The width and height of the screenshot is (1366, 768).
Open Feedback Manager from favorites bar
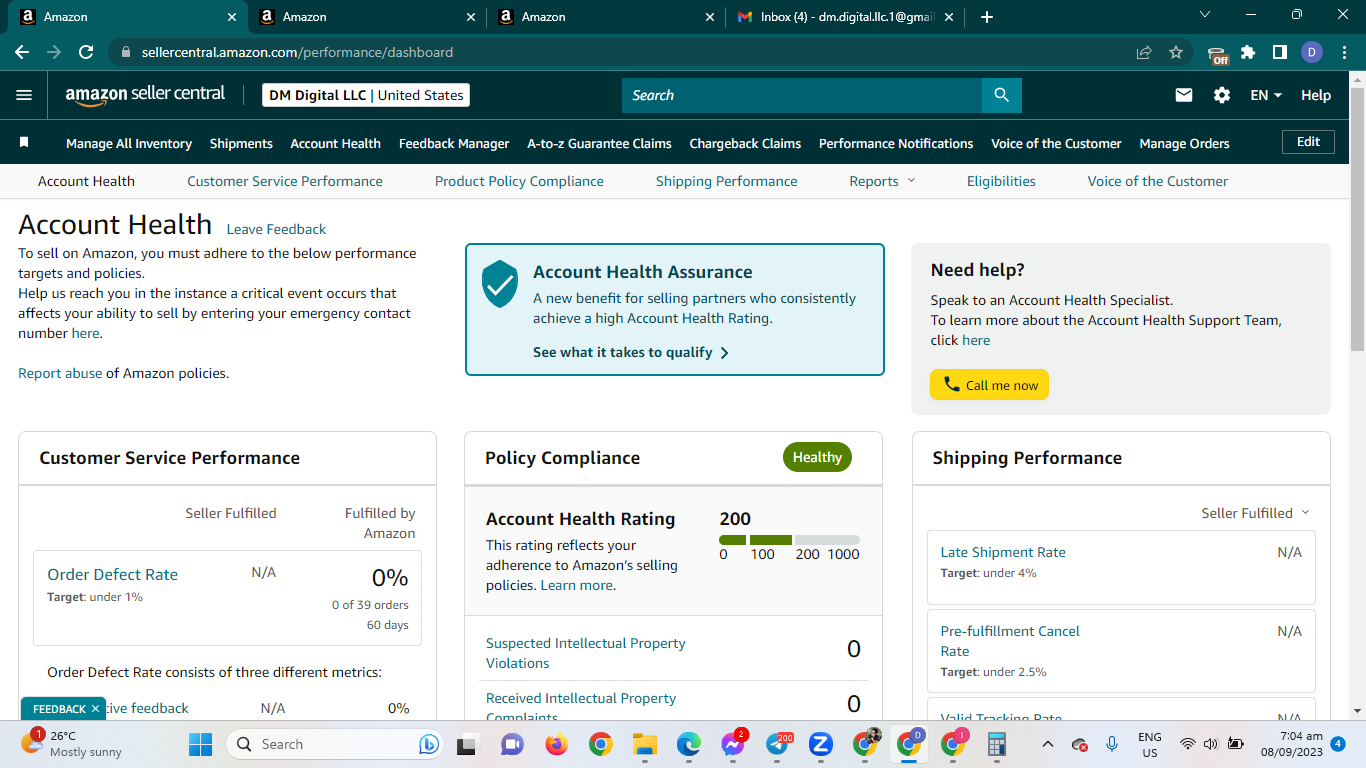pyautogui.click(x=454, y=143)
